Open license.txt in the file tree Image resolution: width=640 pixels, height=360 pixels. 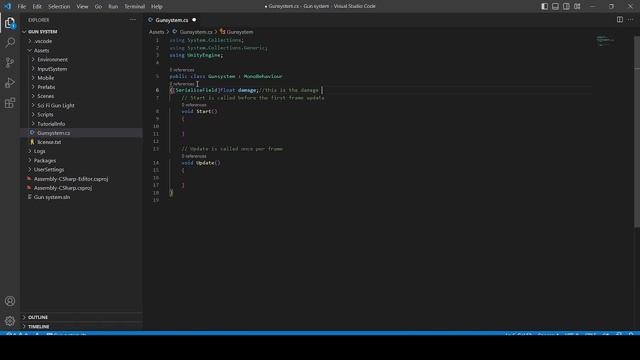point(49,142)
